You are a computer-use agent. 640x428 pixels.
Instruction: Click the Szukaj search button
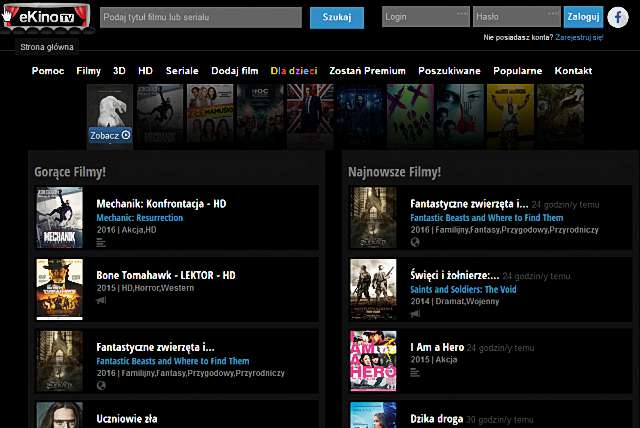tap(337, 18)
